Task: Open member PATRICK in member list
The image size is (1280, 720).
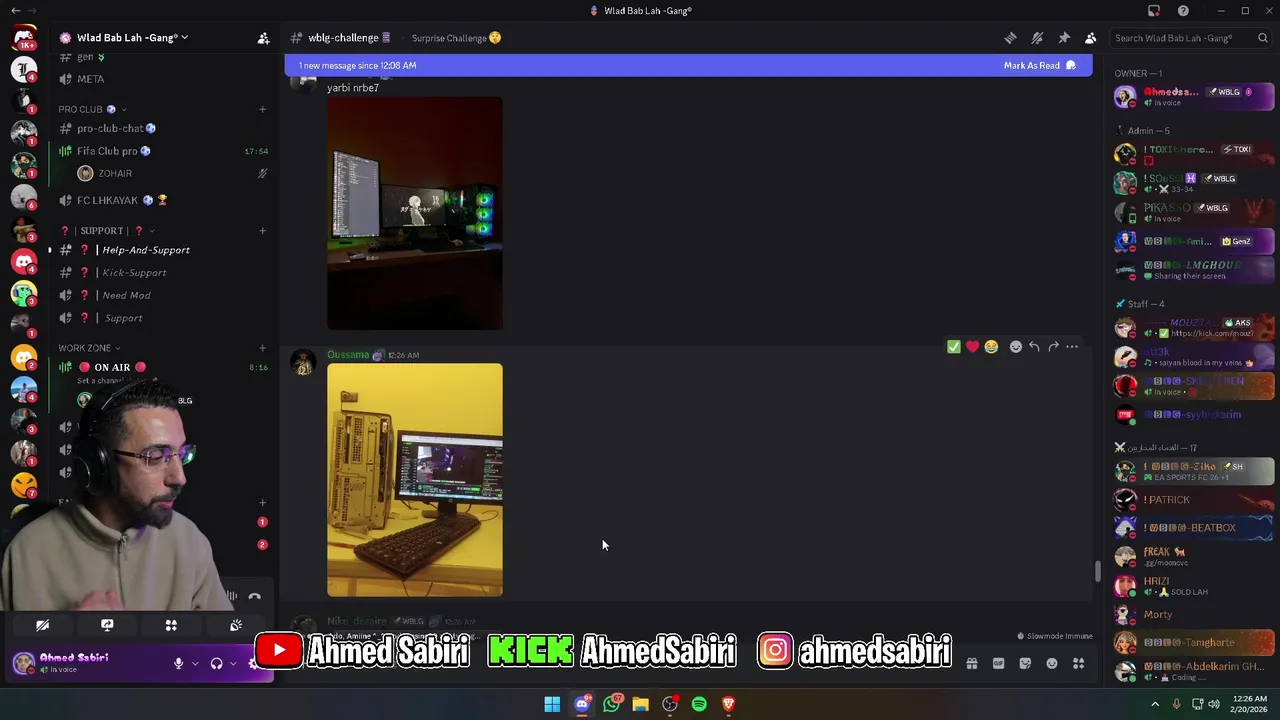Action: (1195, 500)
